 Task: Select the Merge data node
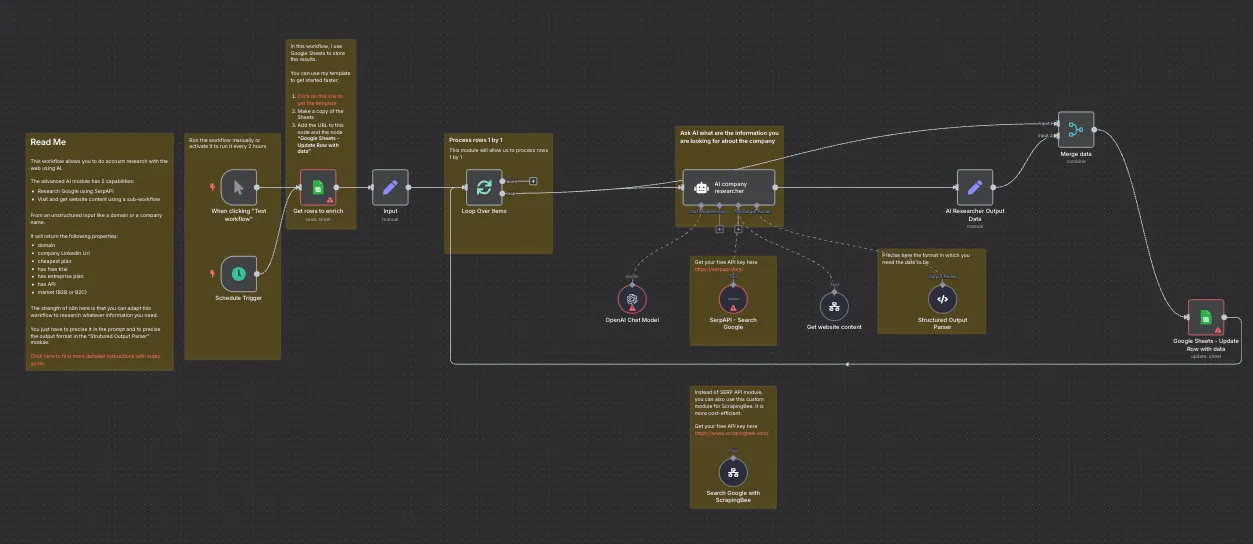click(1076, 129)
